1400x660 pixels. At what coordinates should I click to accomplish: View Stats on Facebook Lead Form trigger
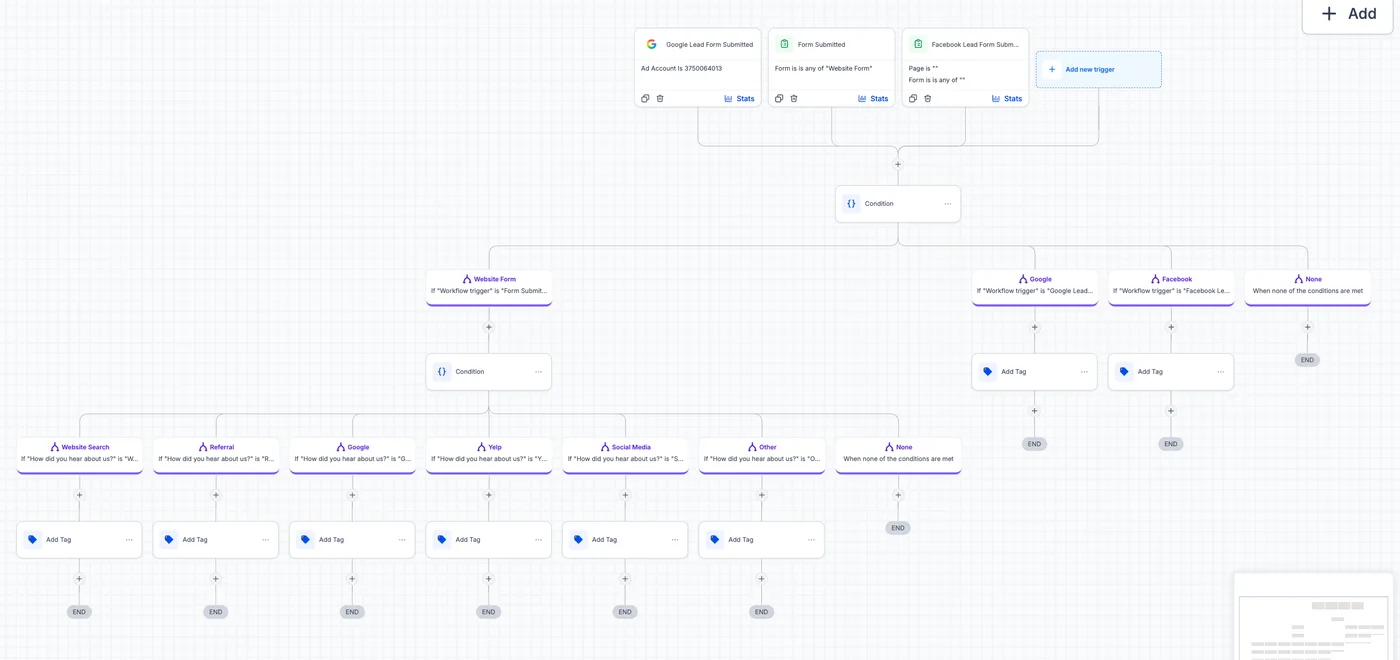tap(1007, 98)
